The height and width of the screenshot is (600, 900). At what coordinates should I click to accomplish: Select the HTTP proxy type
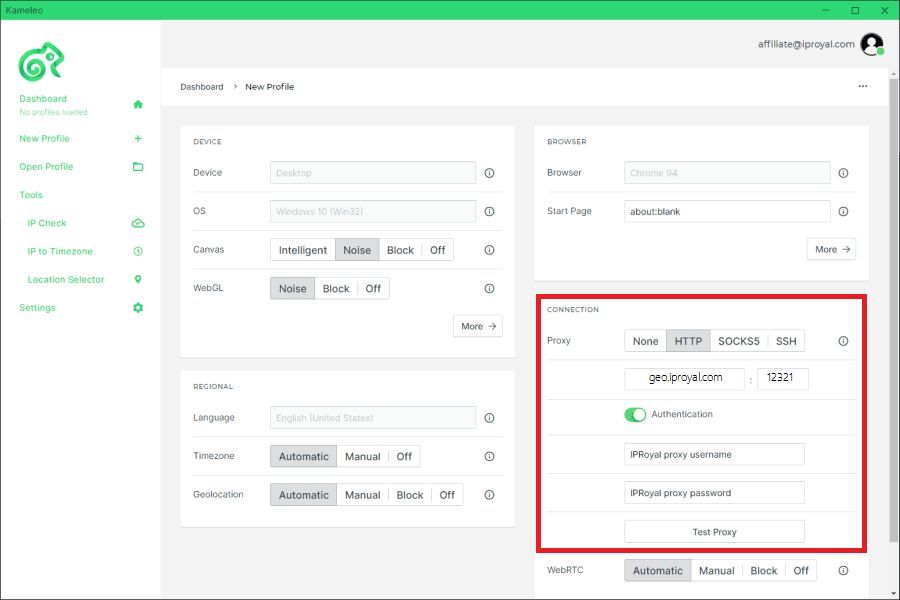click(688, 341)
